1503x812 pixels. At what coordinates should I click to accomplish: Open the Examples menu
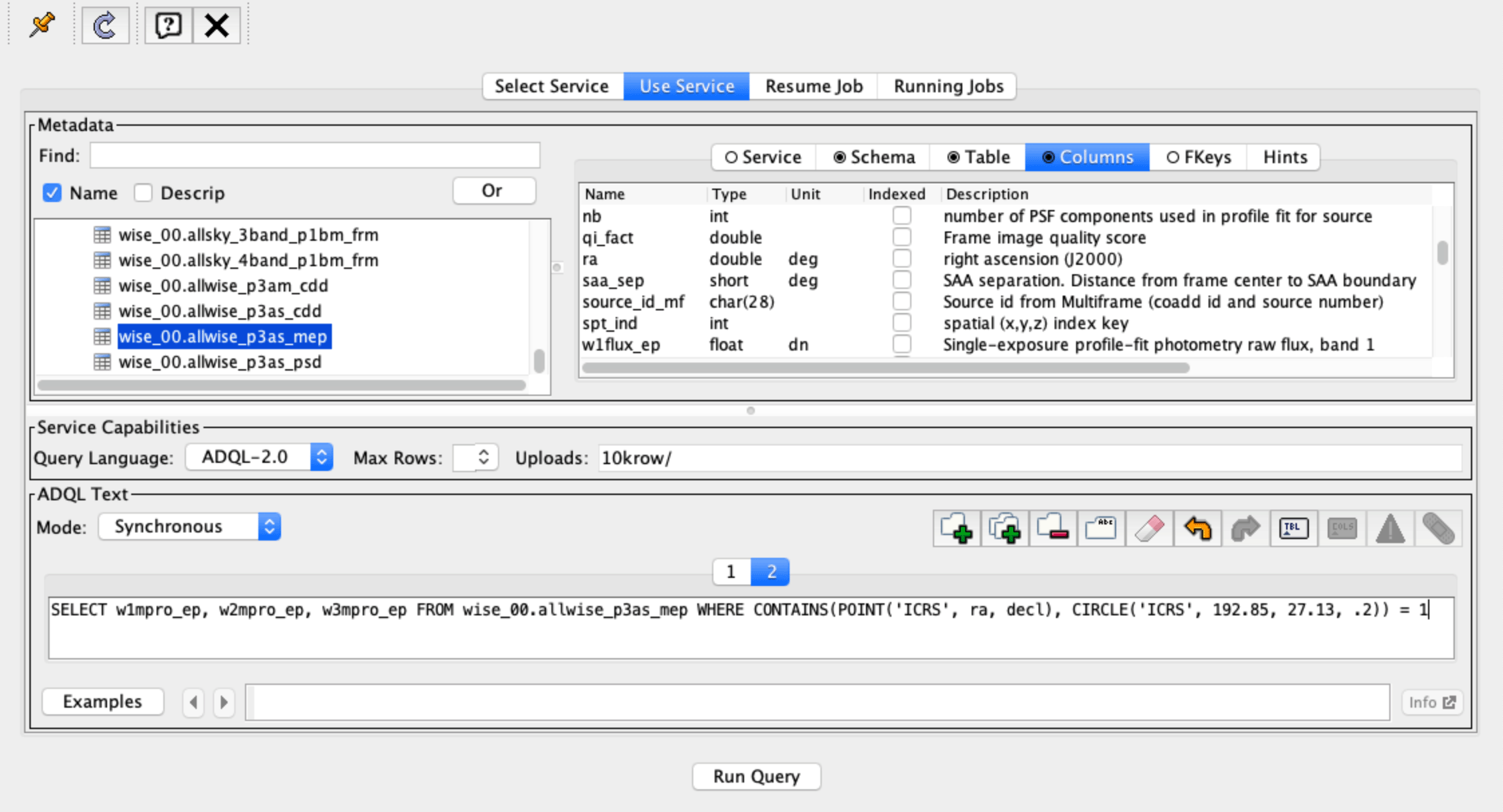[102, 702]
